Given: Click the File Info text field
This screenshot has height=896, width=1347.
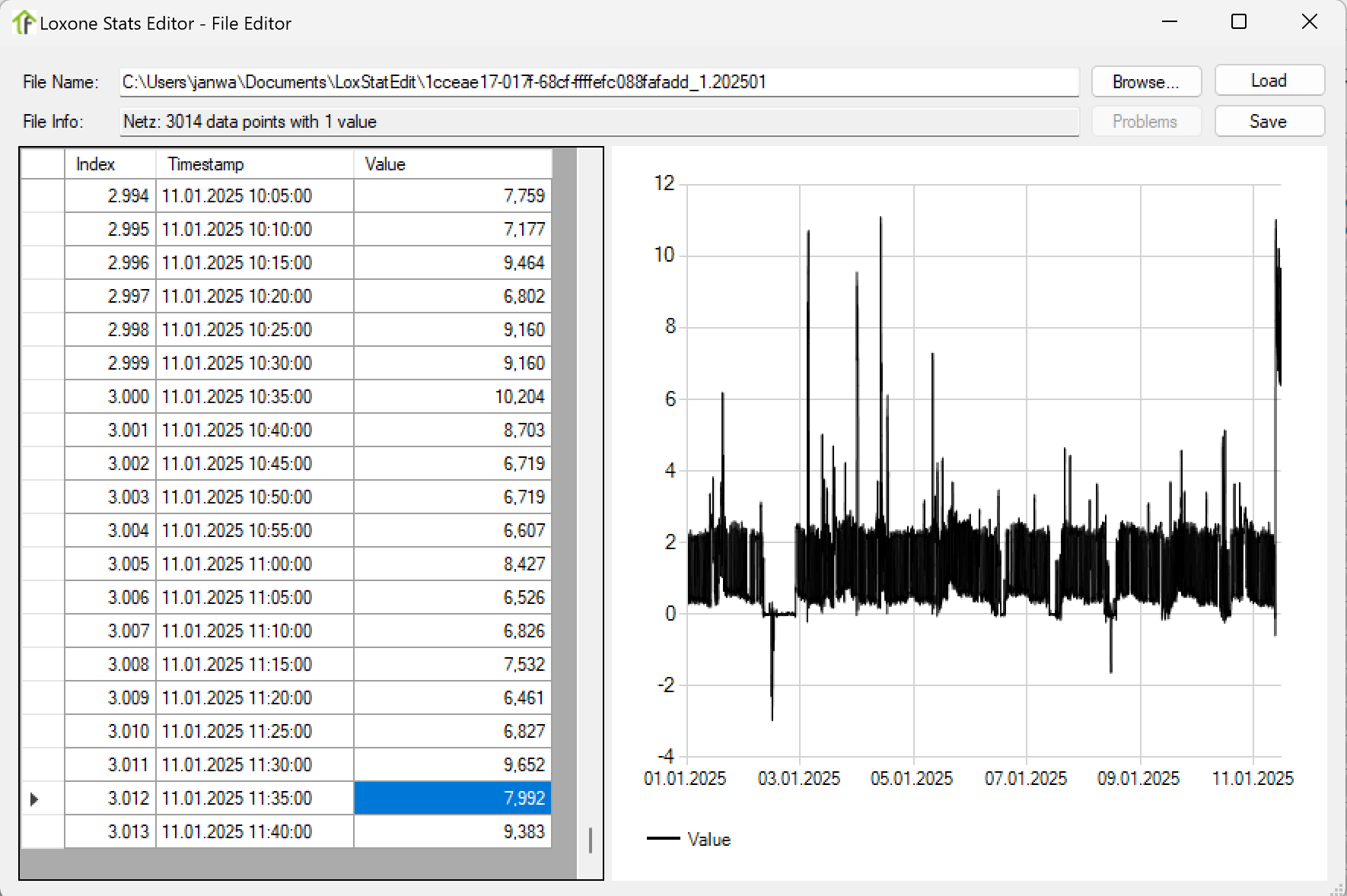Looking at the screenshot, I should pyautogui.click(x=598, y=122).
